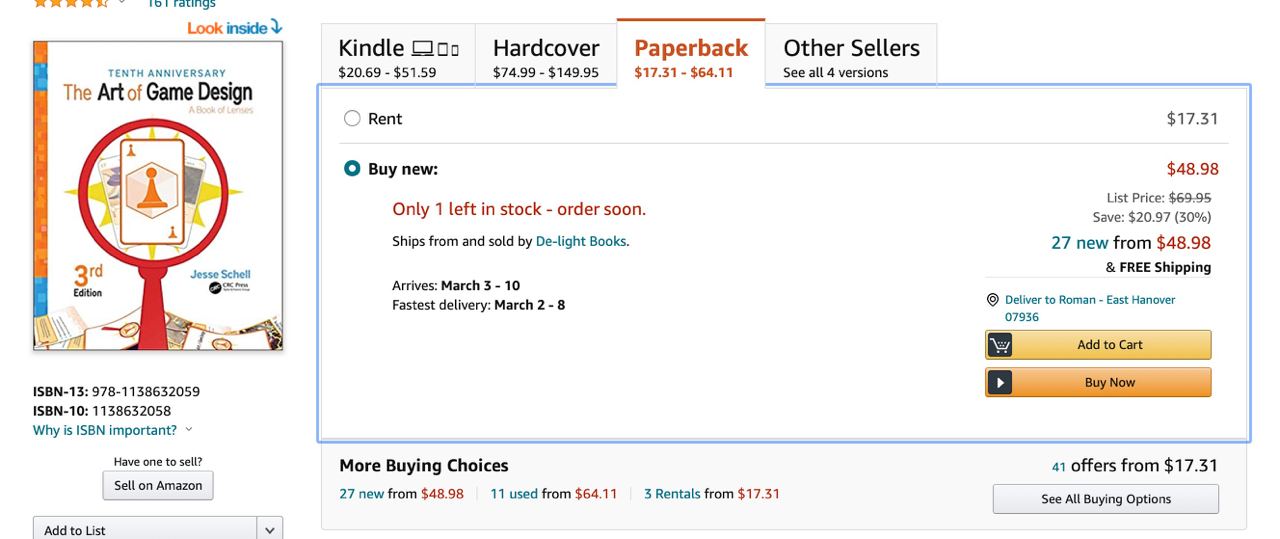Click the delivery location pin icon
The width and height of the screenshot is (1280, 539).
click(x=992, y=300)
